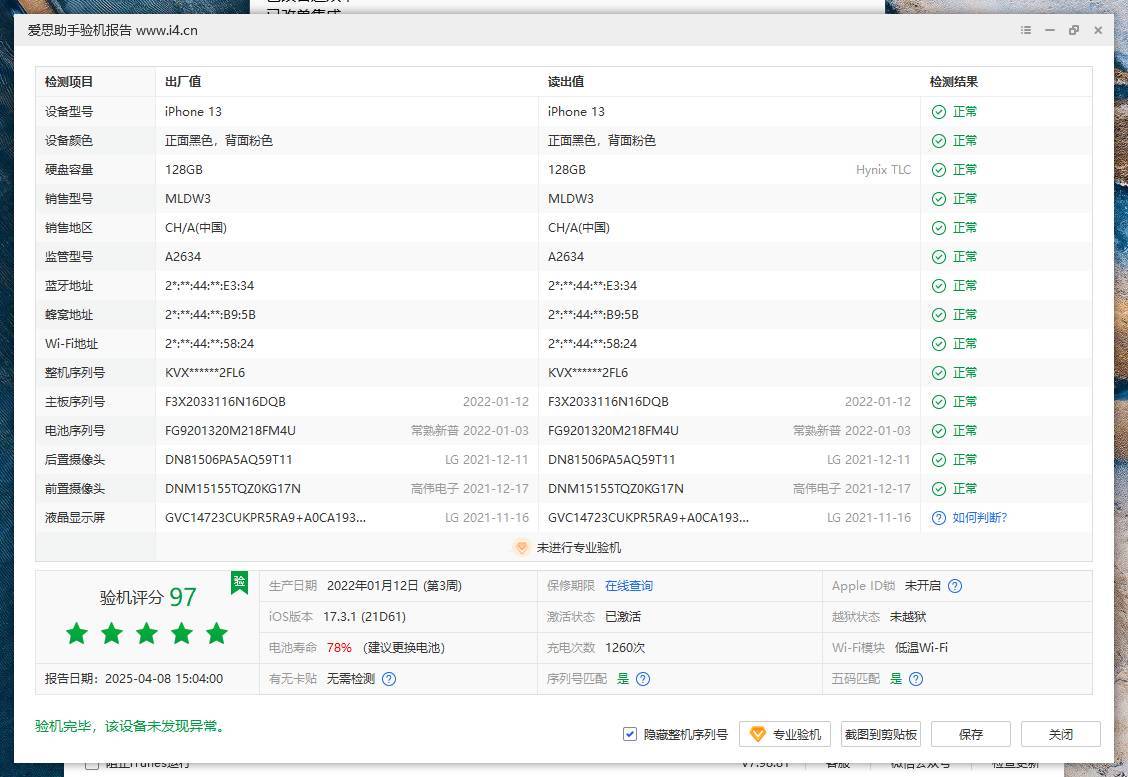Click the 验机完毕 status message

point(131,727)
